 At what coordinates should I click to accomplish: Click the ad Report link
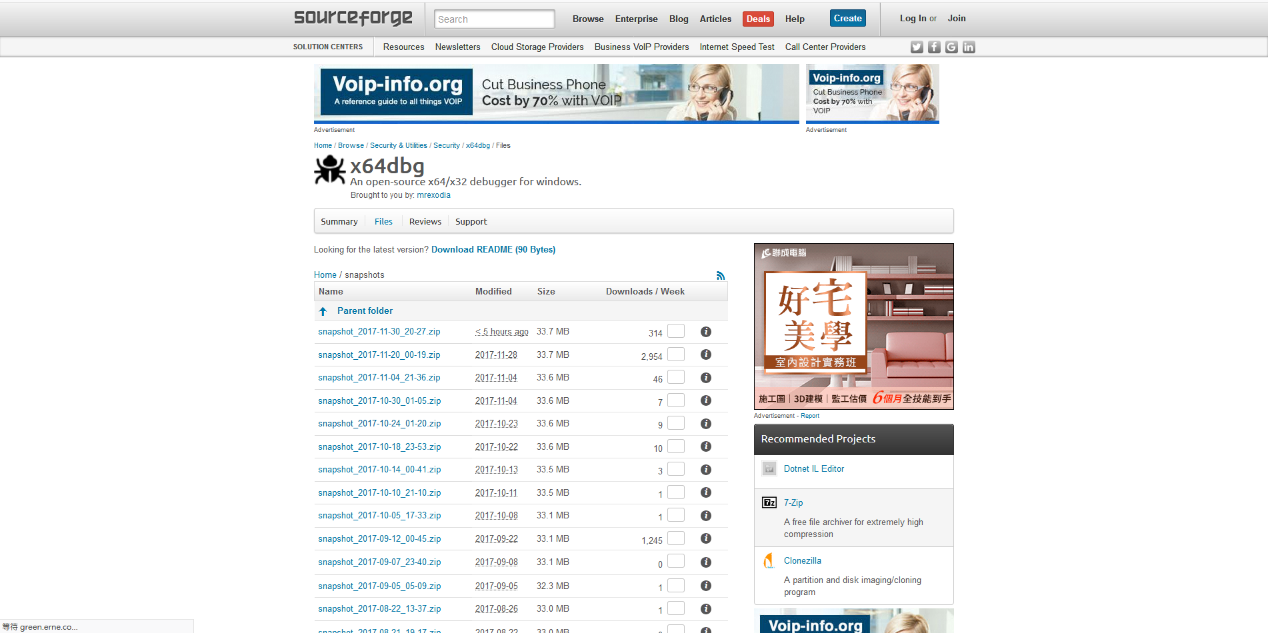(809, 416)
